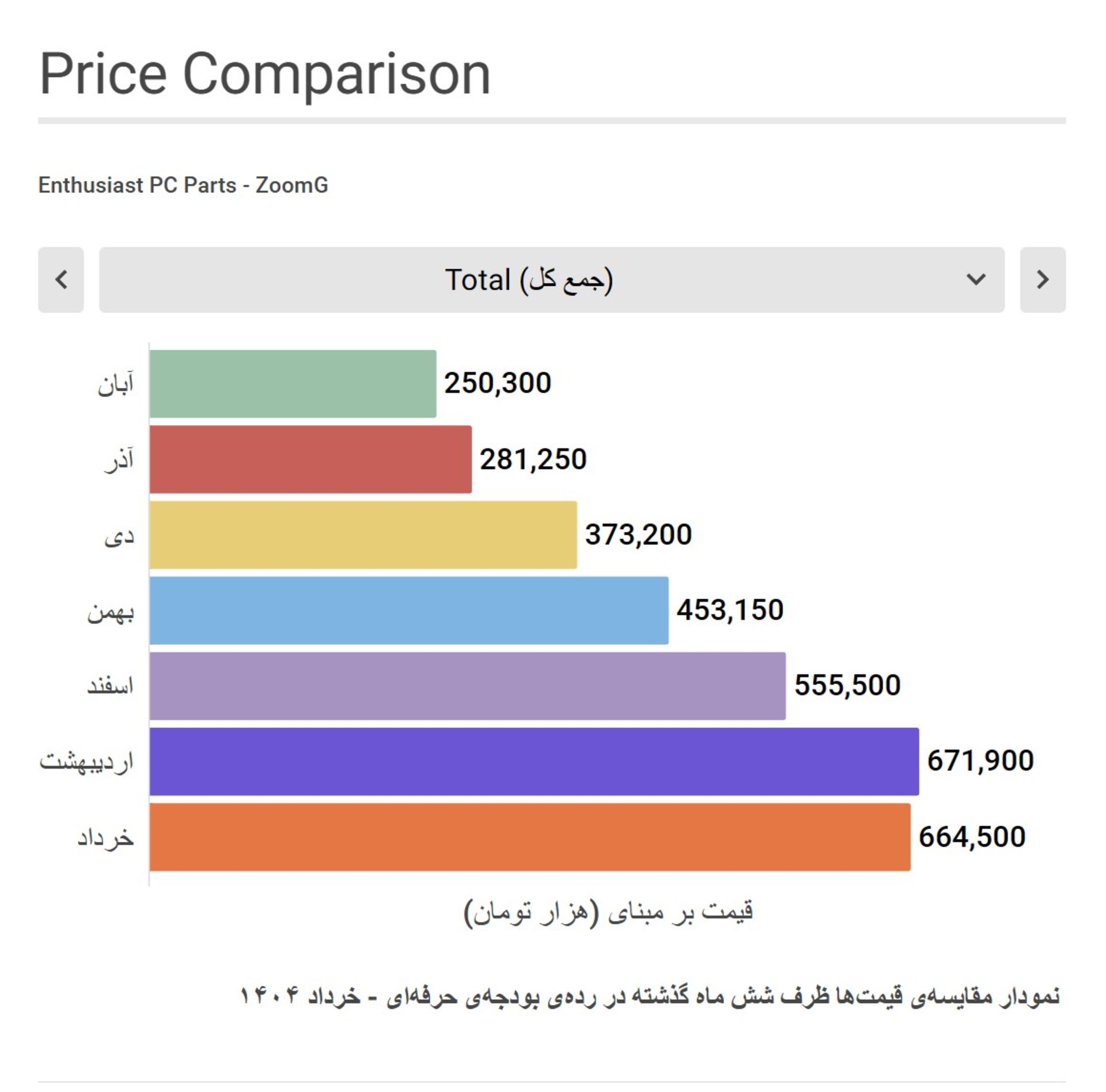Click the previous category left arrow
The height and width of the screenshot is (1092, 1106).
(61, 280)
